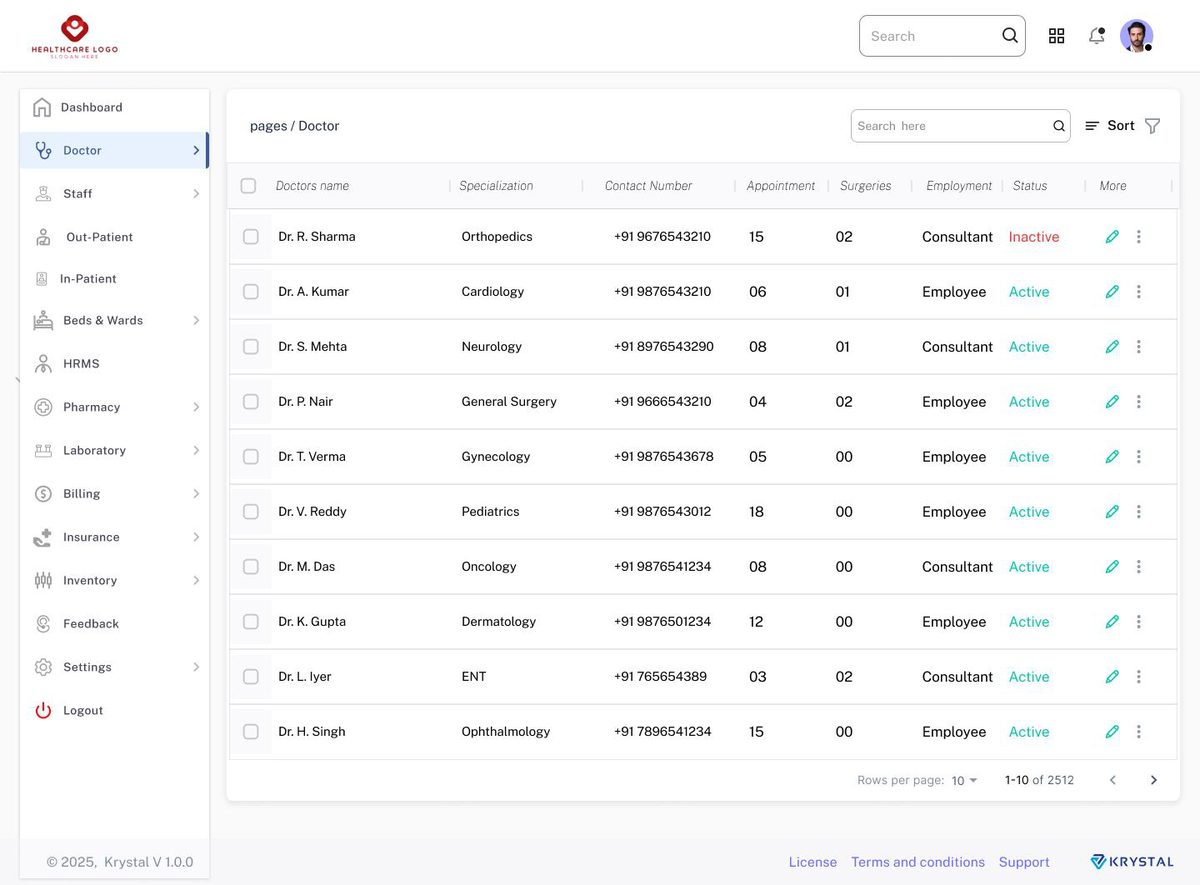This screenshot has width=1200, height=885.
Task: Edit Dr. V. Reddy's record
Action: [x=1112, y=512]
